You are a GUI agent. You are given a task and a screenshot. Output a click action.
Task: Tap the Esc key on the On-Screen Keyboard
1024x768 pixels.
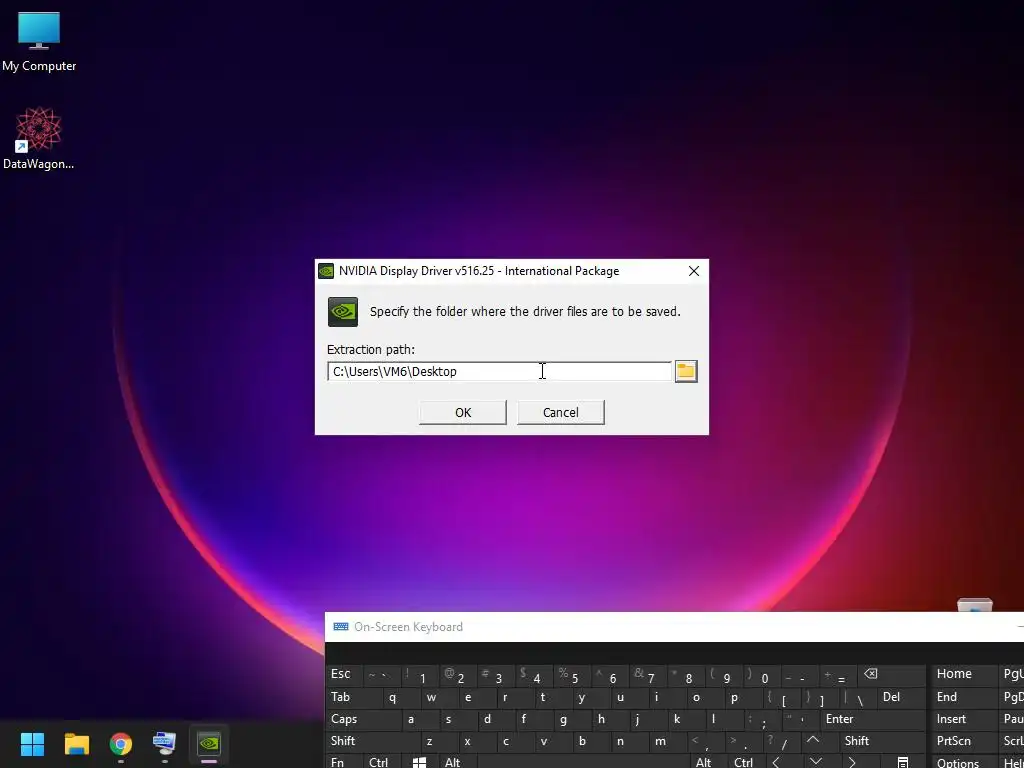(x=344, y=675)
